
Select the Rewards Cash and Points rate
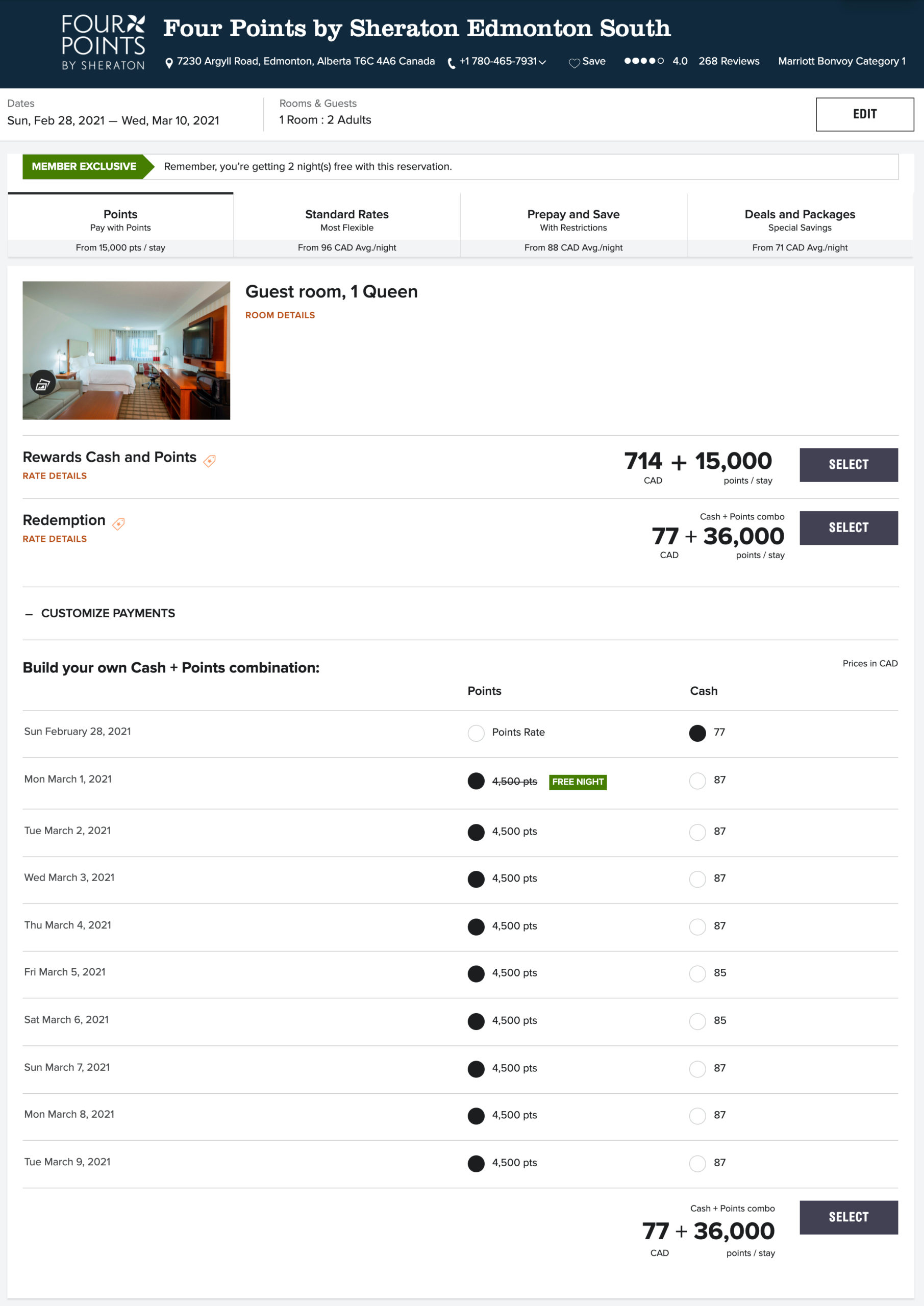[848, 465]
